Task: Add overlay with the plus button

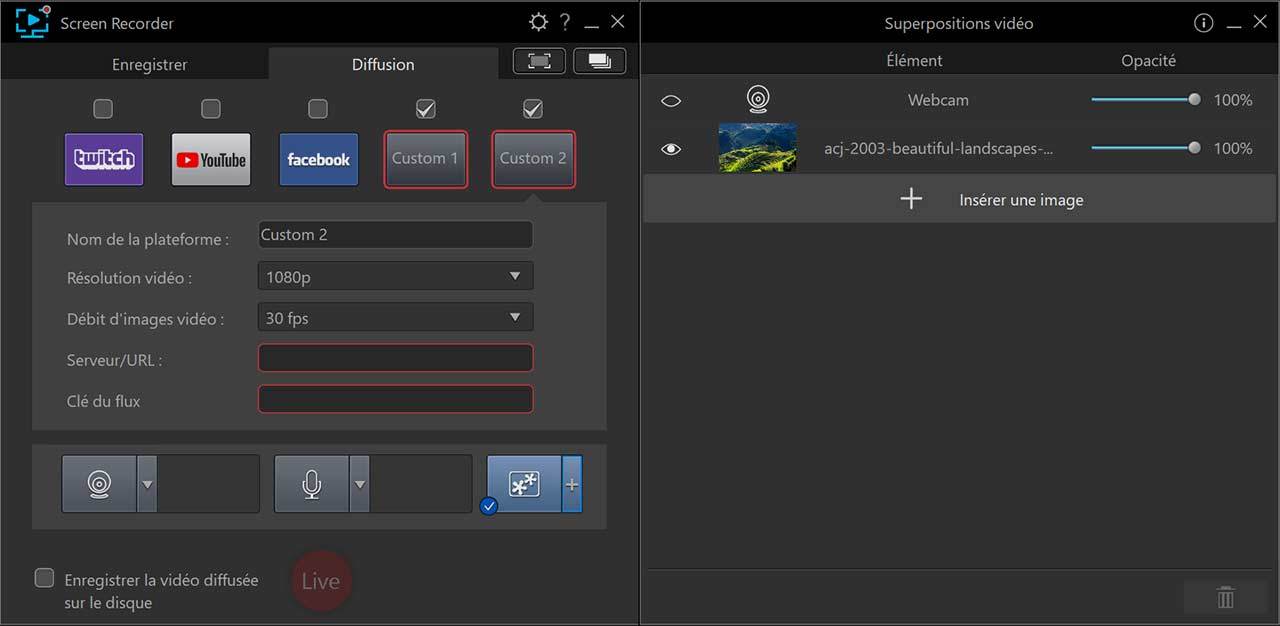Action: coord(572,484)
